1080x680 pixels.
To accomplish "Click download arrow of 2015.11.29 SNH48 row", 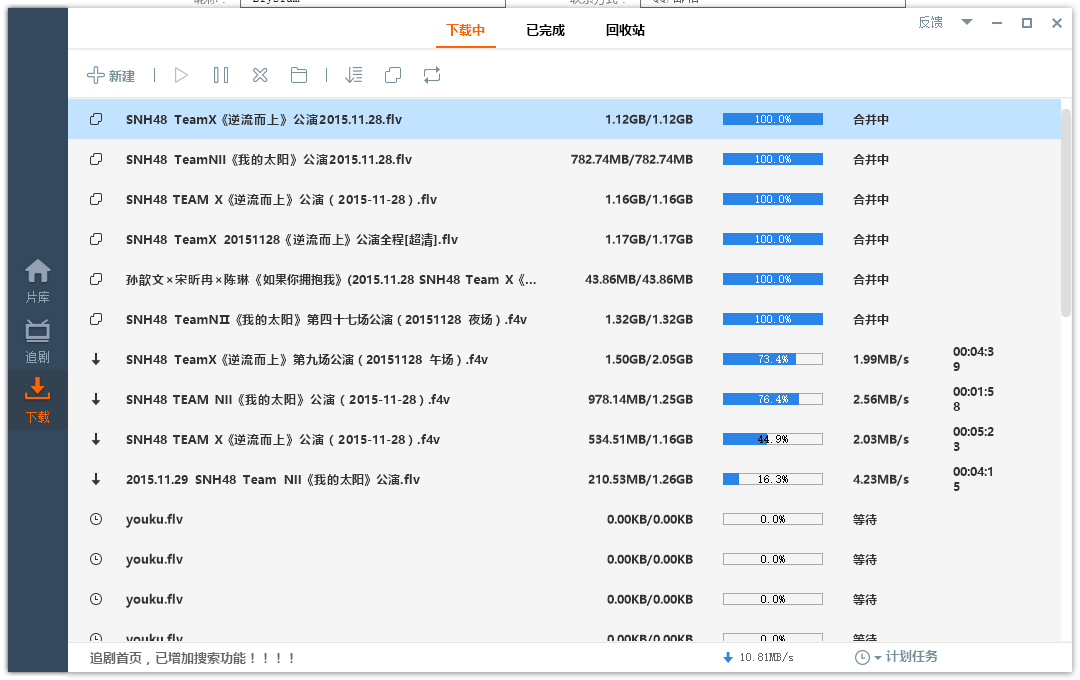I will click(x=96, y=479).
